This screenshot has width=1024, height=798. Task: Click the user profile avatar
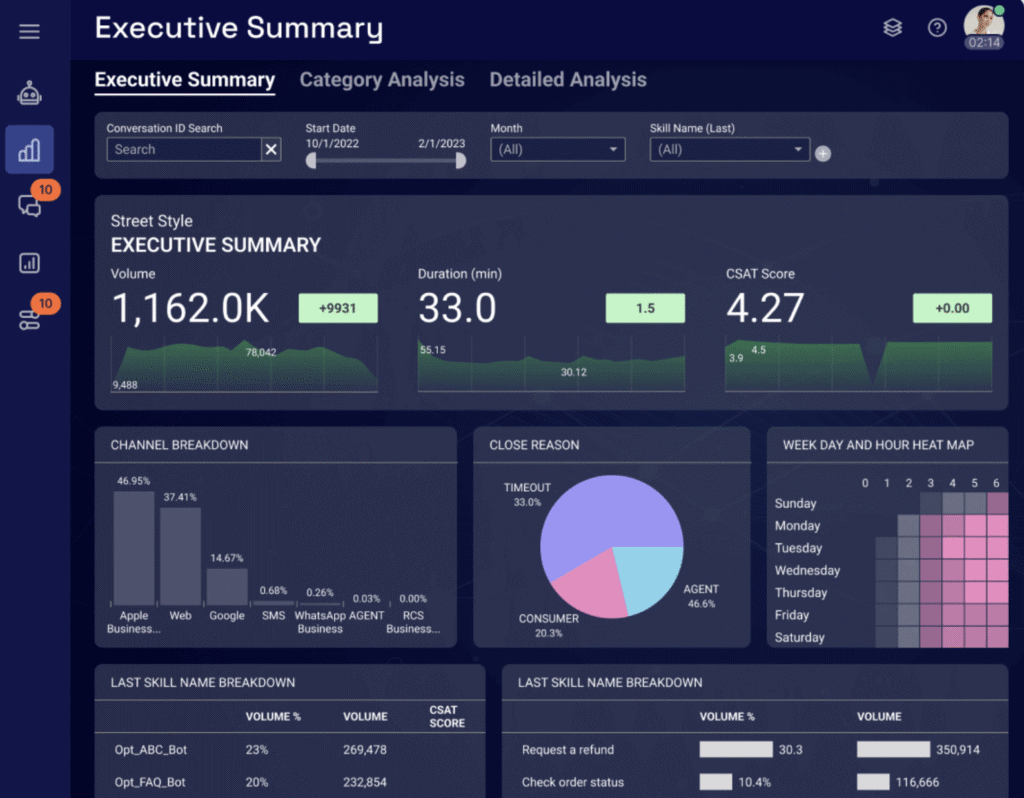point(983,22)
